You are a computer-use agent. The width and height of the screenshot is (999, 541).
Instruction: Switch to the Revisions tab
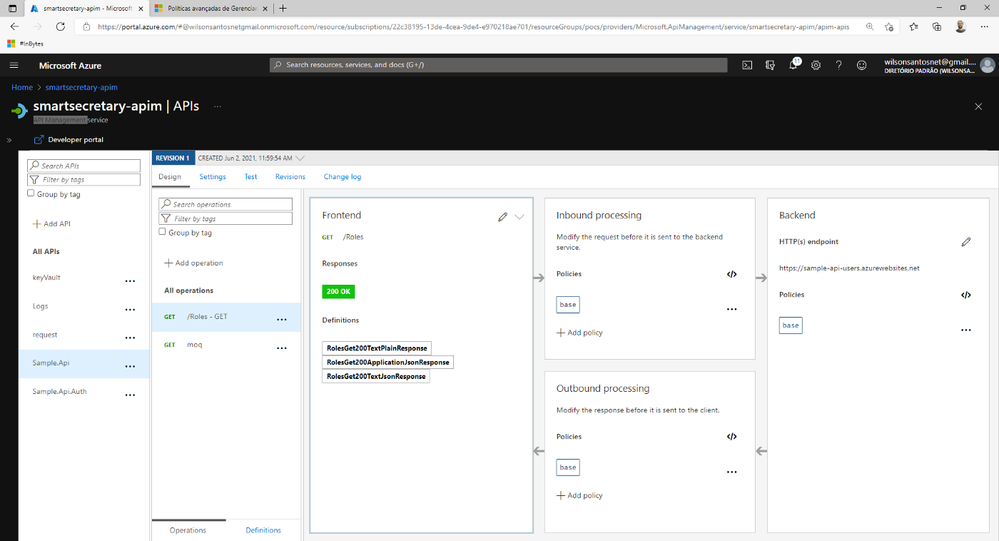[290, 177]
